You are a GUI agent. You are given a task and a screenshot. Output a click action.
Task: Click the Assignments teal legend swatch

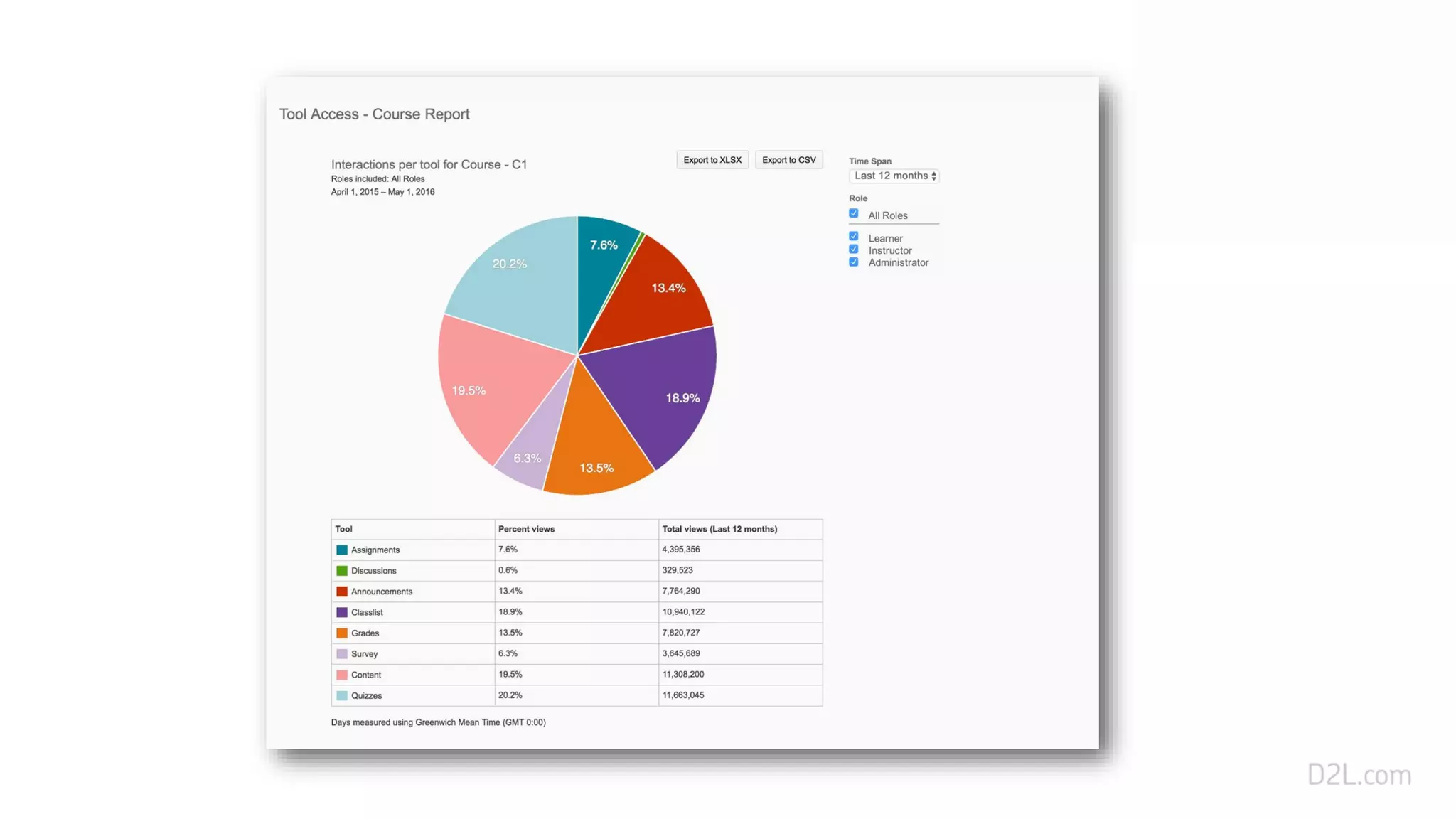point(342,550)
